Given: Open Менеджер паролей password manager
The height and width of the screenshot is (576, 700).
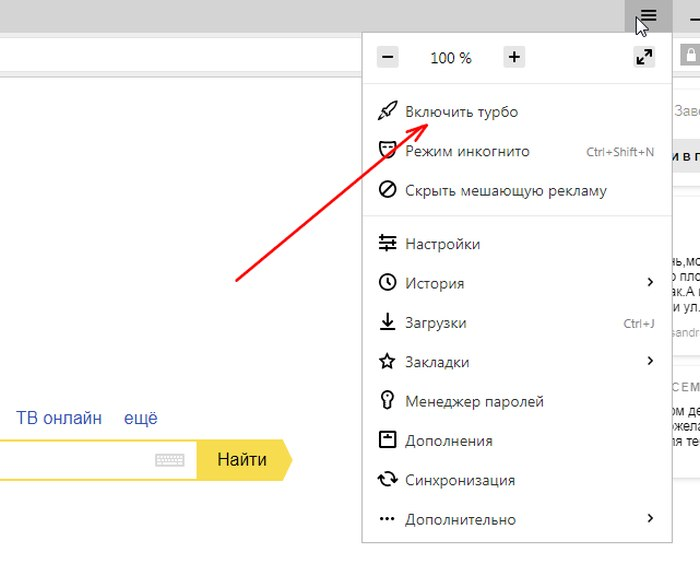Looking at the screenshot, I should 474,401.
